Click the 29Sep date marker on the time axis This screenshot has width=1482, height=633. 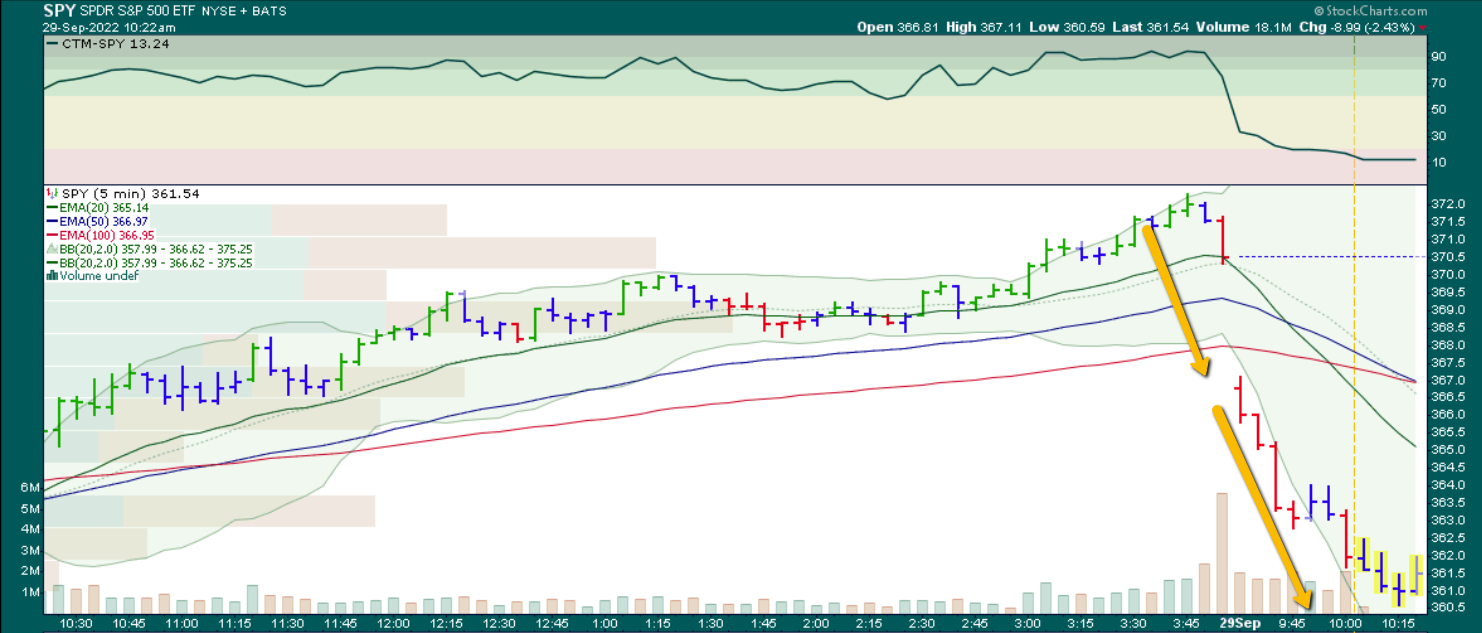pos(1239,622)
